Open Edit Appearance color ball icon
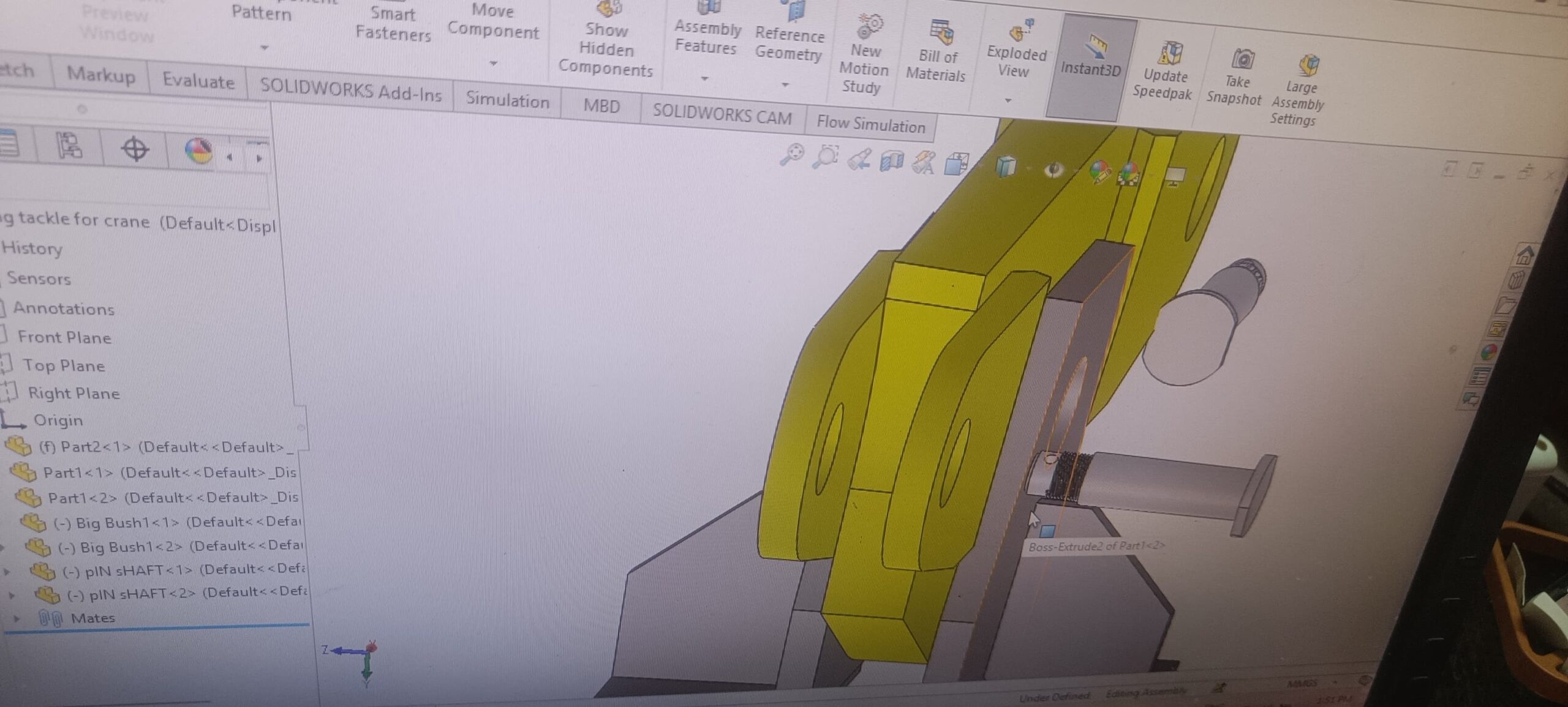1568x707 pixels. pyautogui.click(x=1099, y=172)
